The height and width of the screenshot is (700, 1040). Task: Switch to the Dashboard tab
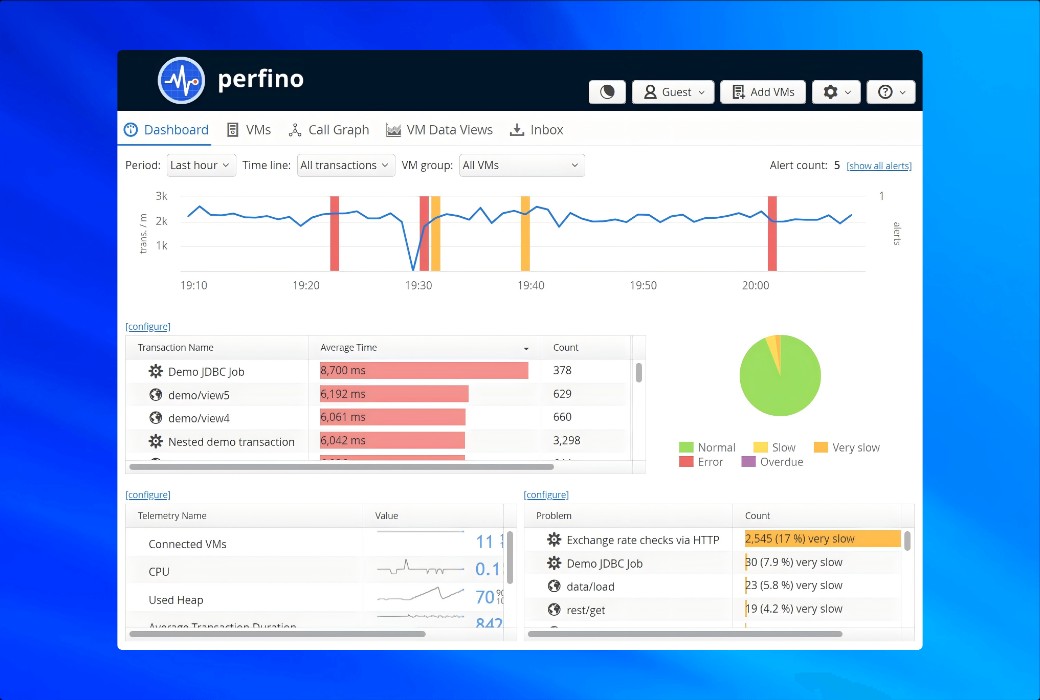tap(166, 129)
